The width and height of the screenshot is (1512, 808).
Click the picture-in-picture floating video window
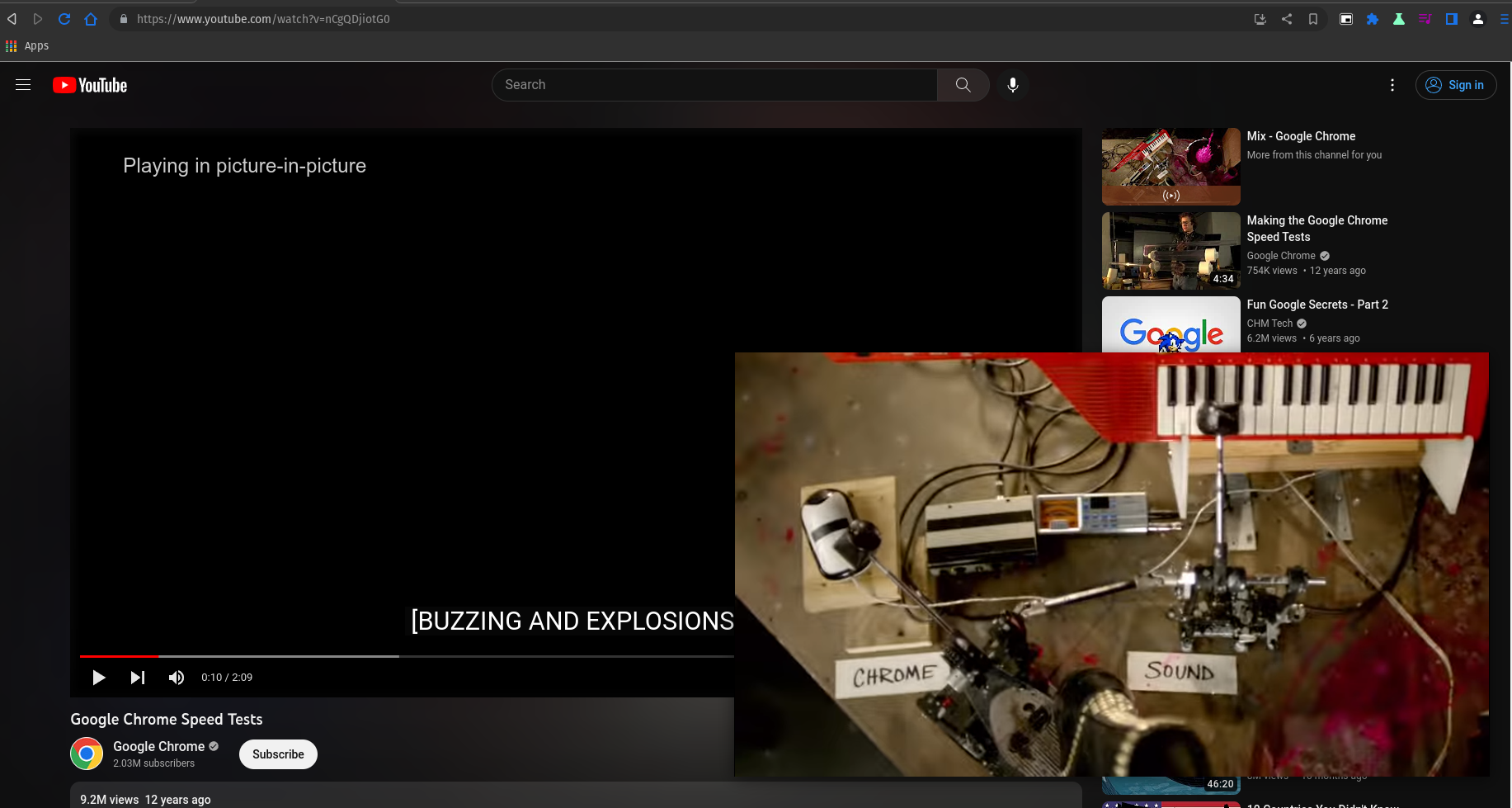click(1112, 565)
